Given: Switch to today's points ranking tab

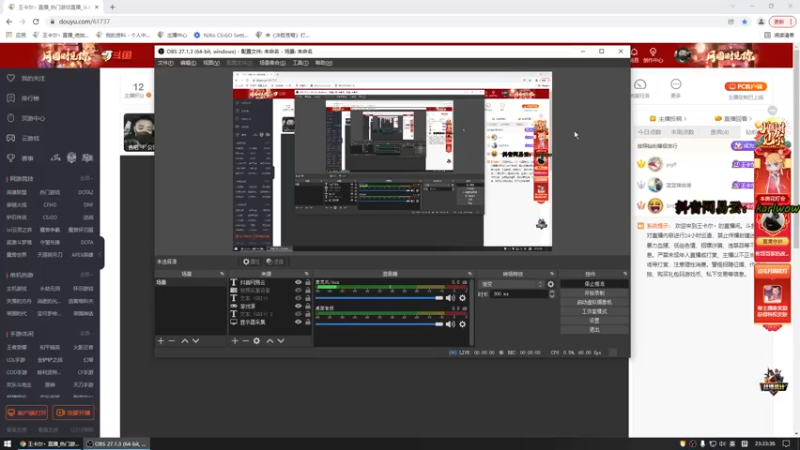Looking at the screenshot, I should 649,132.
